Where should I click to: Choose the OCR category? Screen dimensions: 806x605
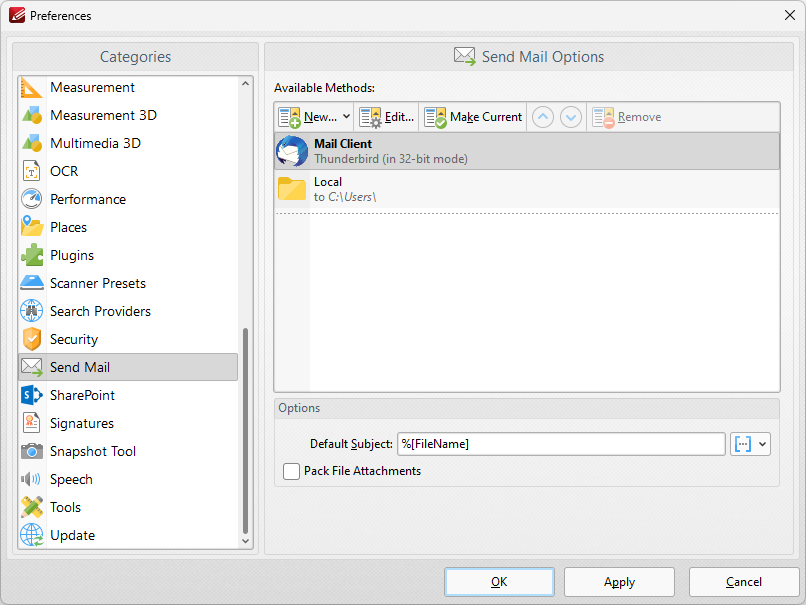pyautogui.click(x=128, y=171)
